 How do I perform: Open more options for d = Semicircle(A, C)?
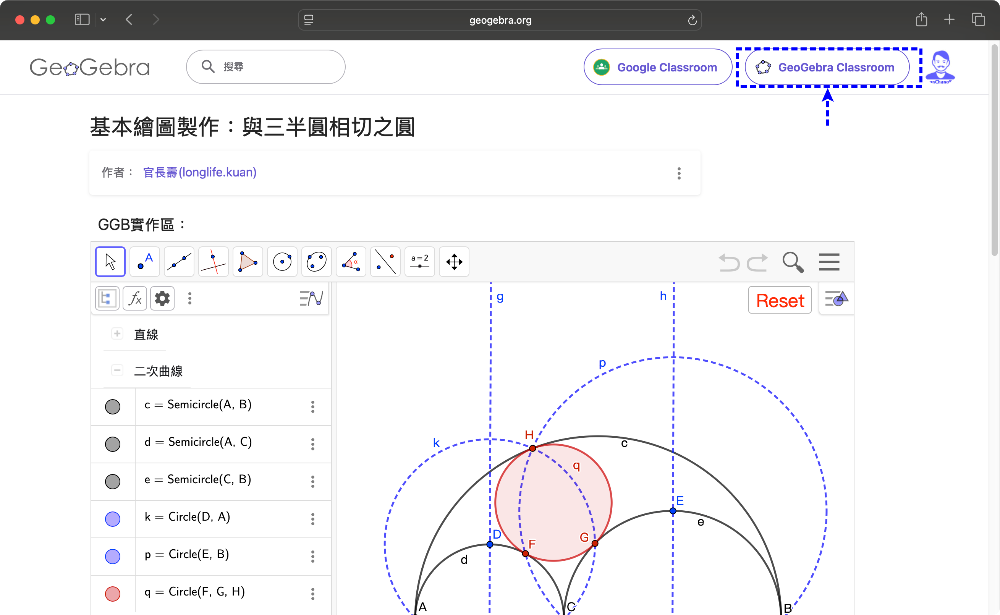pos(312,444)
